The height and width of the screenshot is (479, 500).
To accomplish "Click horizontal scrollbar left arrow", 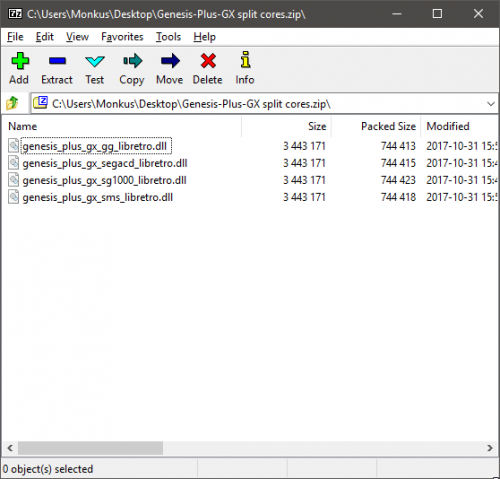I will pyautogui.click(x=10, y=448).
